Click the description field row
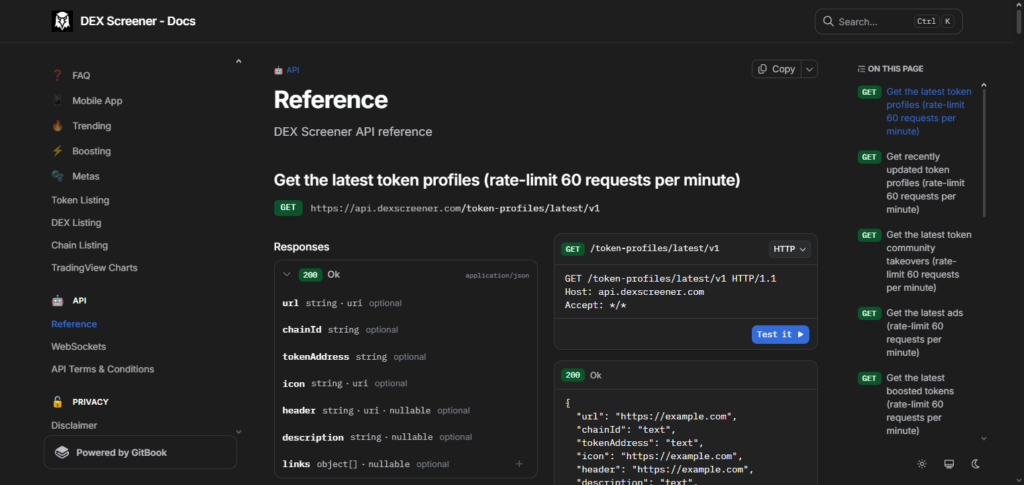The image size is (1024, 485). pos(406,437)
